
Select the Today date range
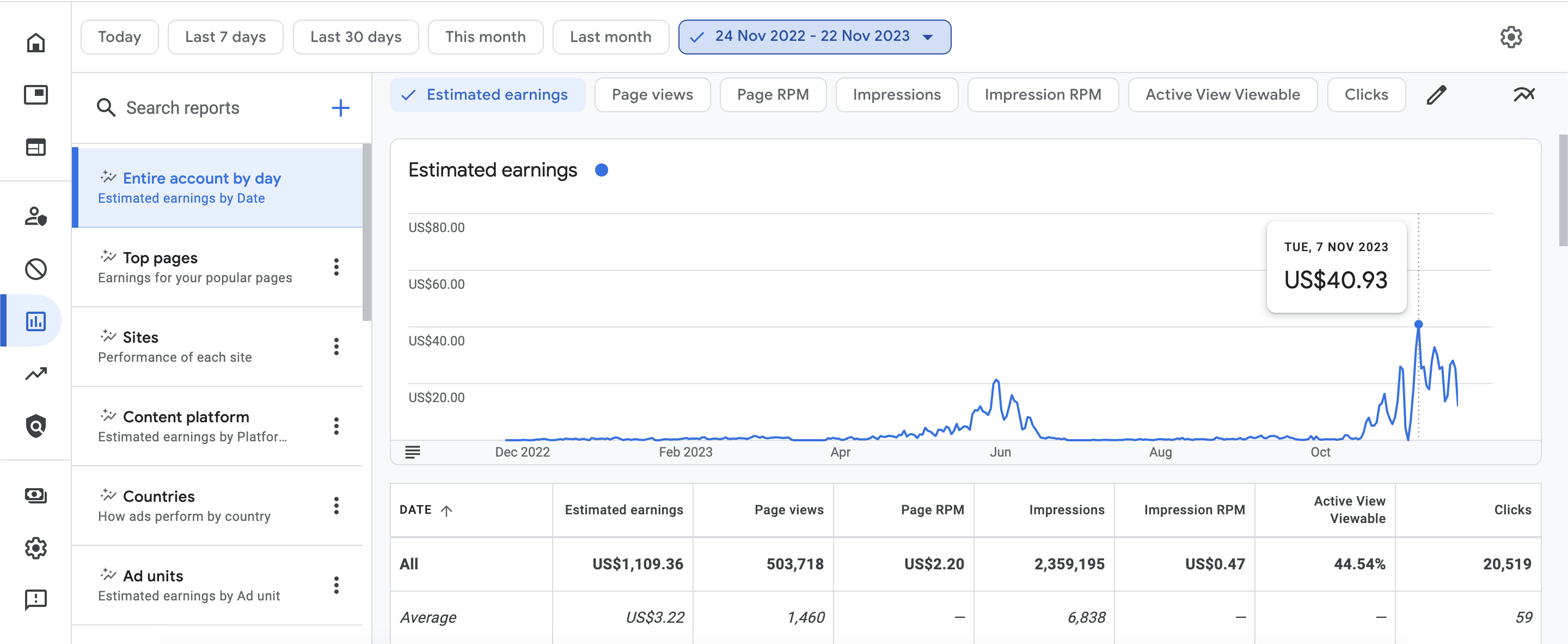tap(119, 37)
